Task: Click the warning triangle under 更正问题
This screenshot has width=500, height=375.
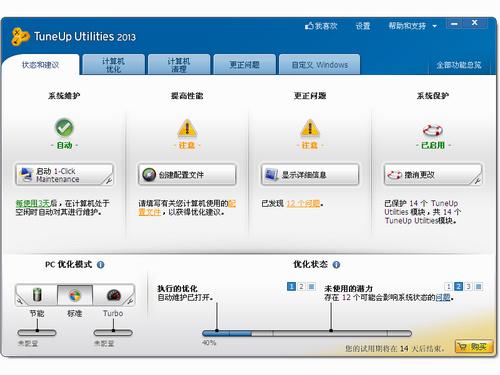Action: (310, 128)
